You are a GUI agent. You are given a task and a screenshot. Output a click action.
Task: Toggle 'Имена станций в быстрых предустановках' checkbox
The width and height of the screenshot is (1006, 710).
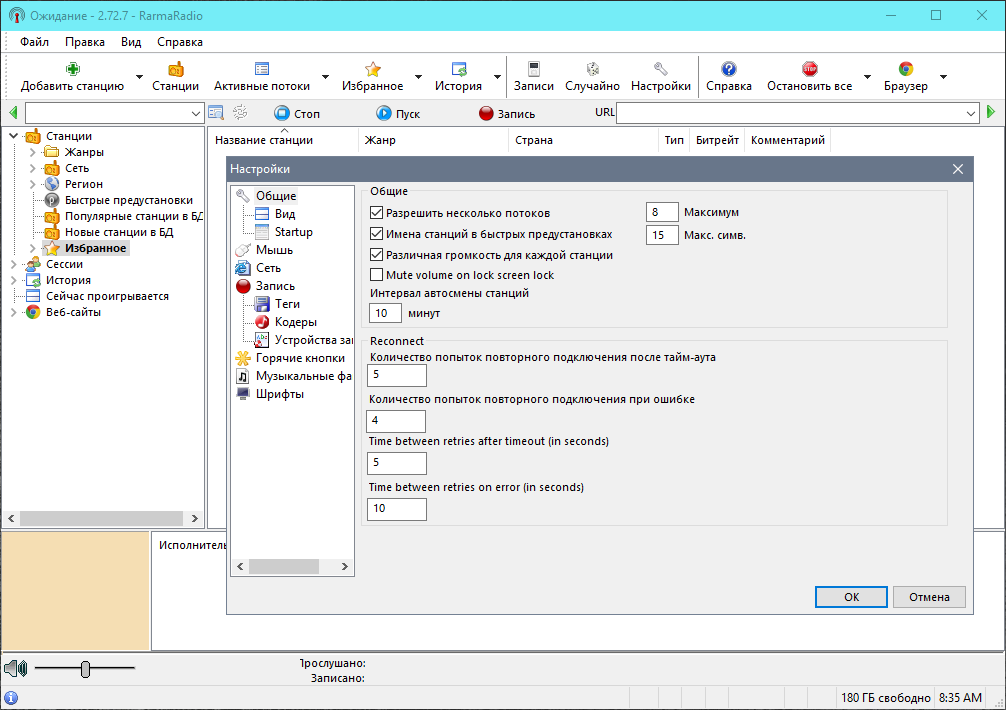pyautogui.click(x=377, y=233)
